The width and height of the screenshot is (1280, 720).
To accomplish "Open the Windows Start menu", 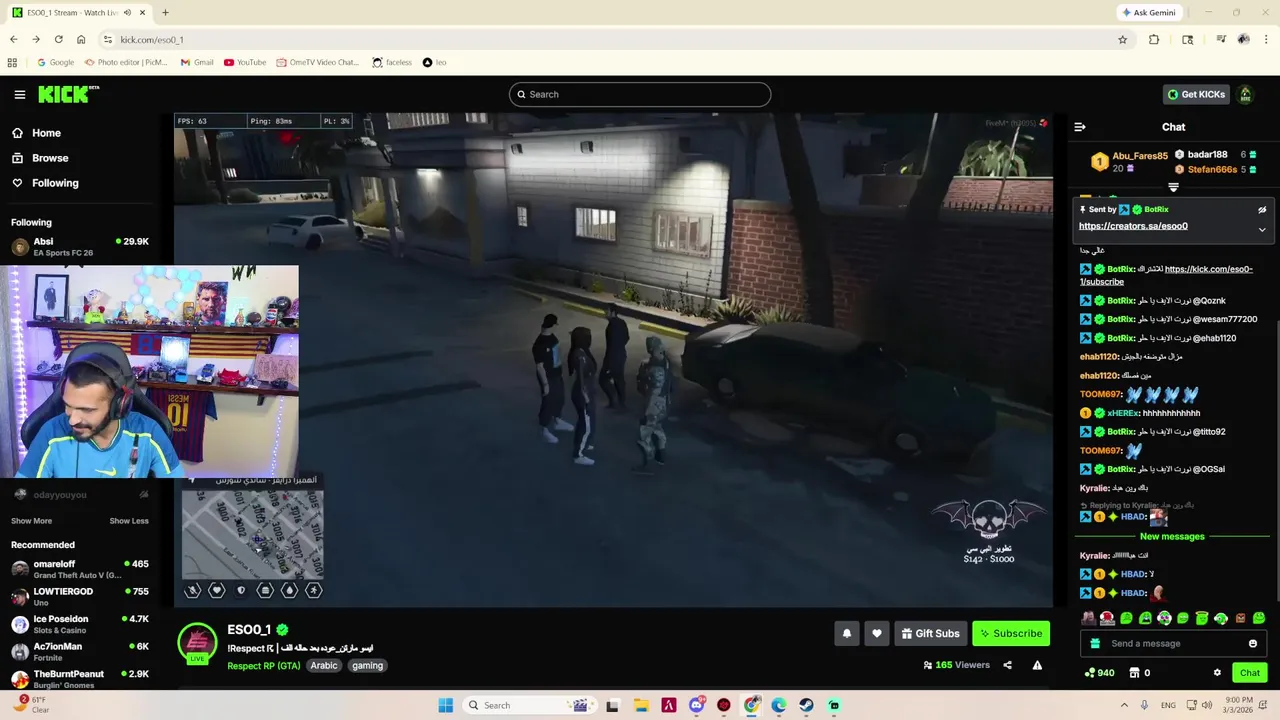I will tap(446, 705).
